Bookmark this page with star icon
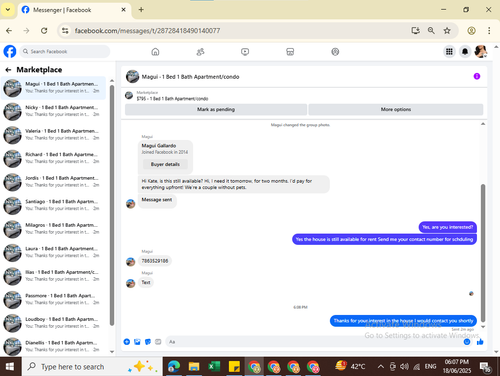Screen dimensions: 500x376 [x=447, y=31]
